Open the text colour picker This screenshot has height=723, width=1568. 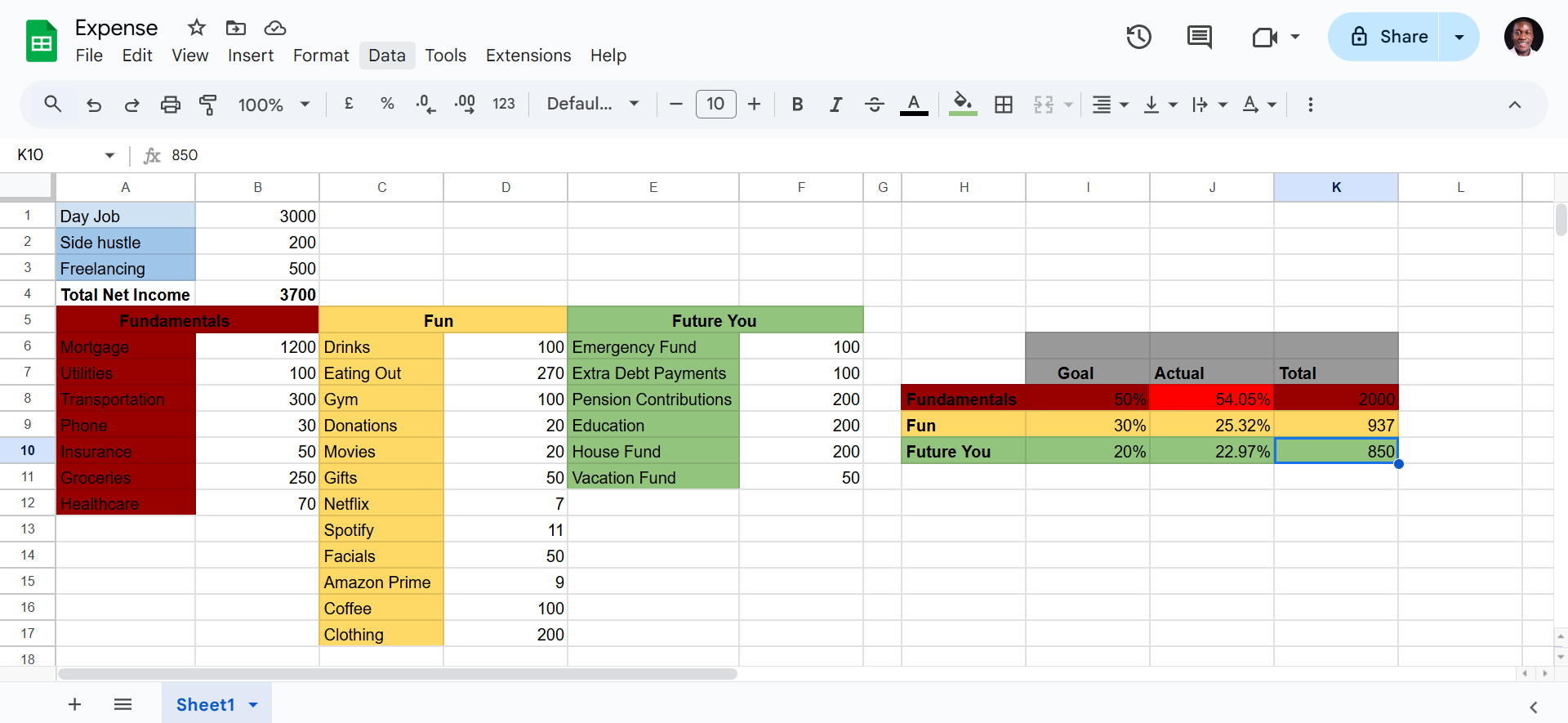tap(914, 105)
